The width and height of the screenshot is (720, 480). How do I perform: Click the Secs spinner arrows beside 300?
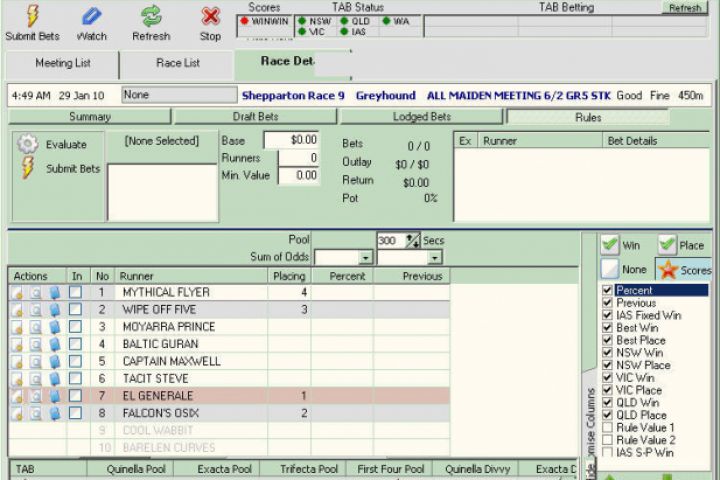point(412,240)
